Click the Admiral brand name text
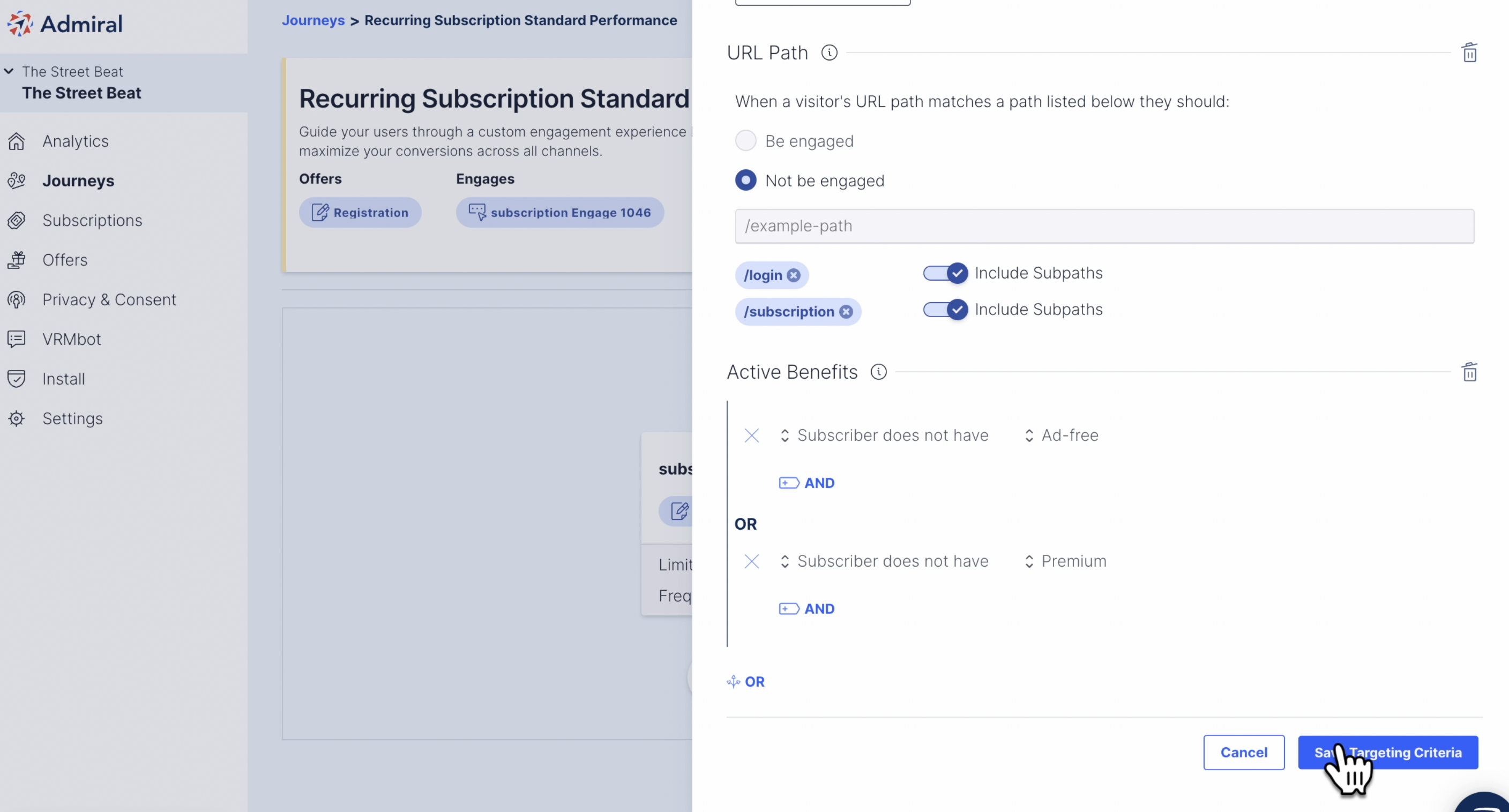The width and height of the screenshot is (1509, 812). tap(81, 24)
